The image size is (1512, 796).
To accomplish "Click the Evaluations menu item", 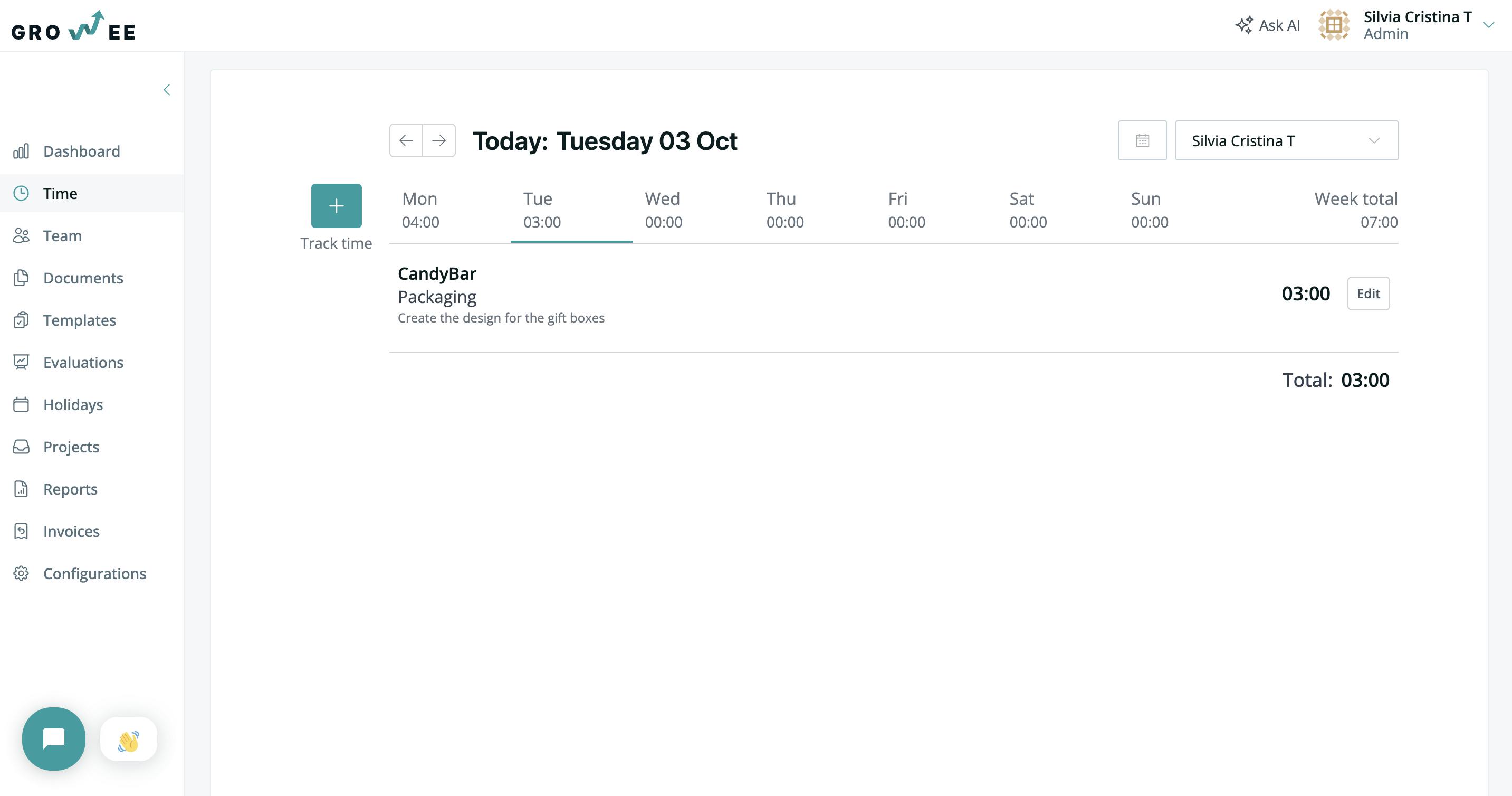I will (84, 362).
